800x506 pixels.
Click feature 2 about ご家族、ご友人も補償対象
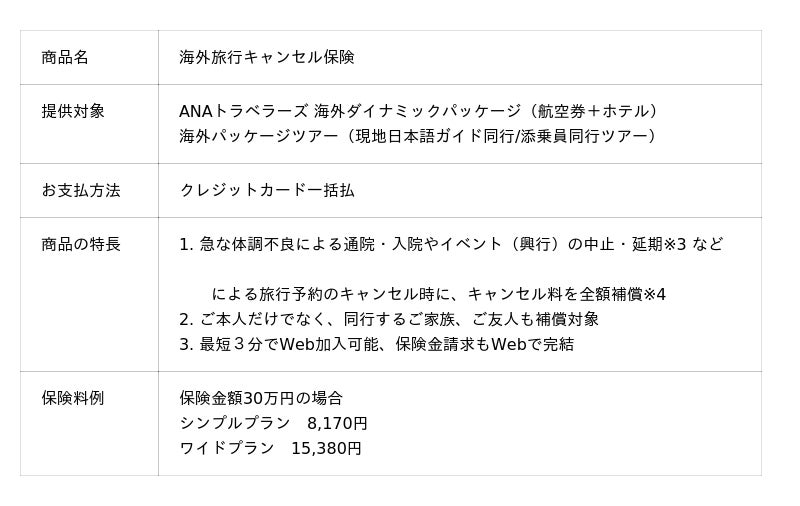pyautogui.click(x=389, y=319)
